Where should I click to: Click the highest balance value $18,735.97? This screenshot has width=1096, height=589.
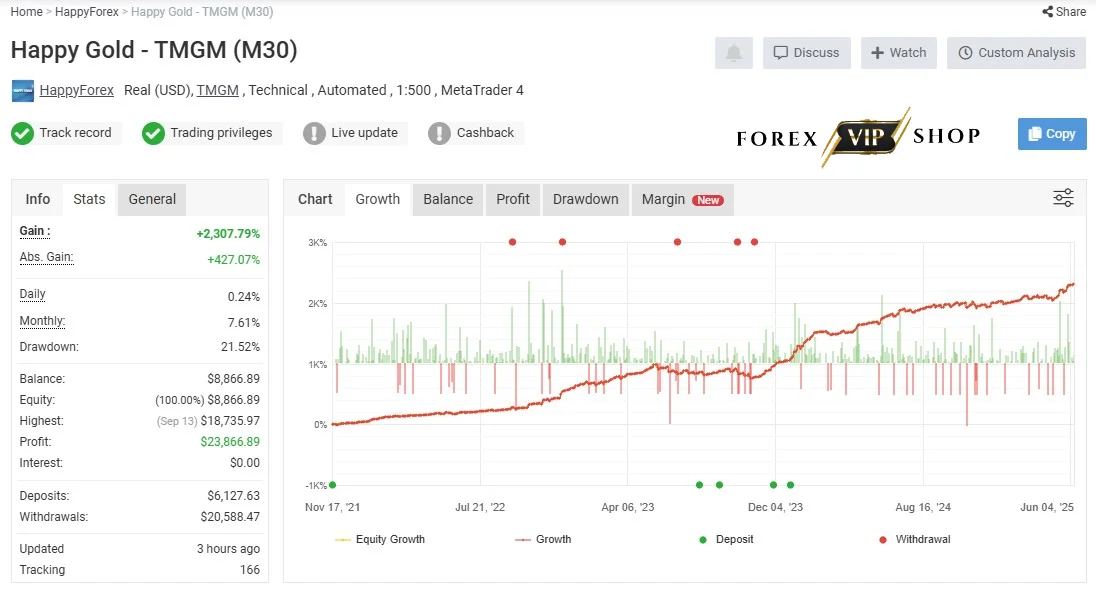tap(230, 421)
